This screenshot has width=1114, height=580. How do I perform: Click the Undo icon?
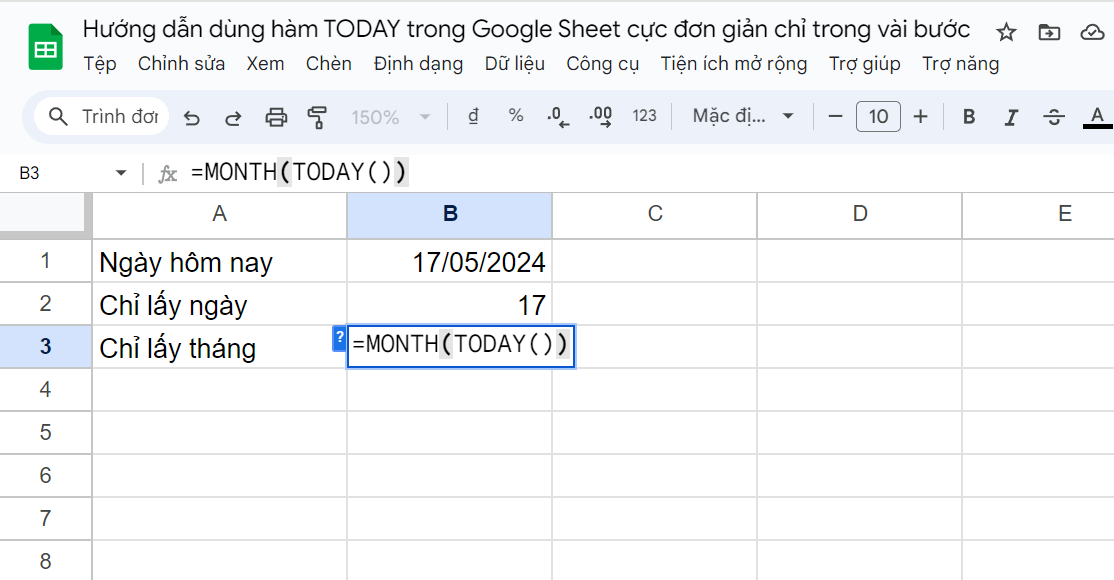tap(191, 116)
